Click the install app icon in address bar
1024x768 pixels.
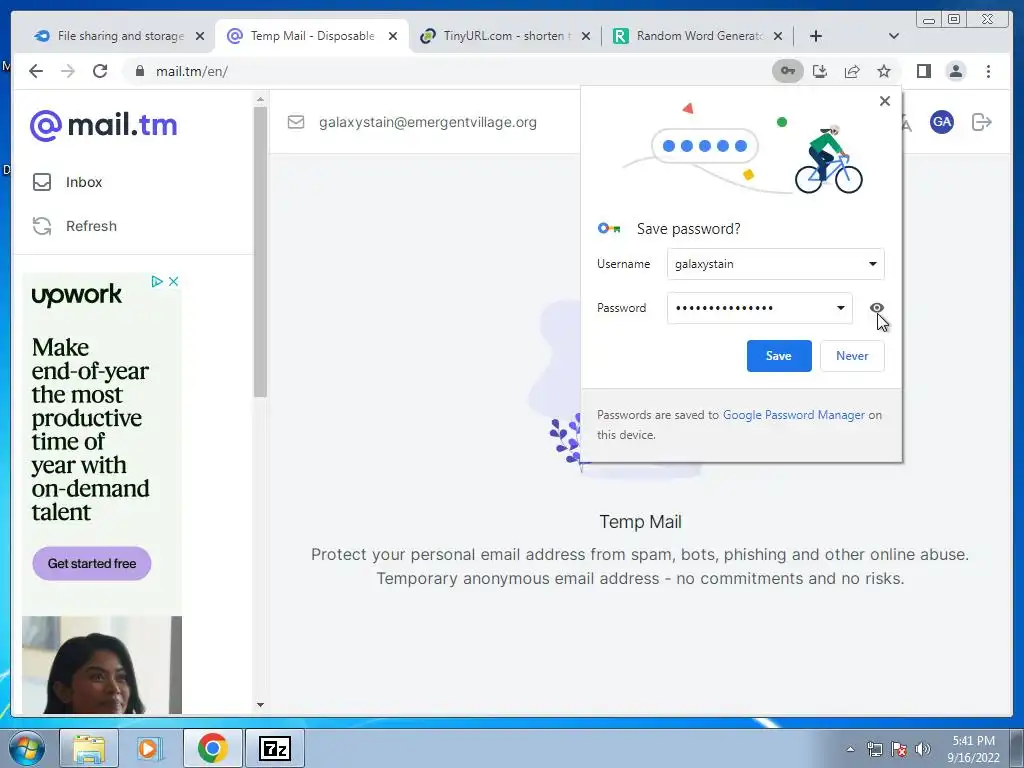click(x=820, y=71)
